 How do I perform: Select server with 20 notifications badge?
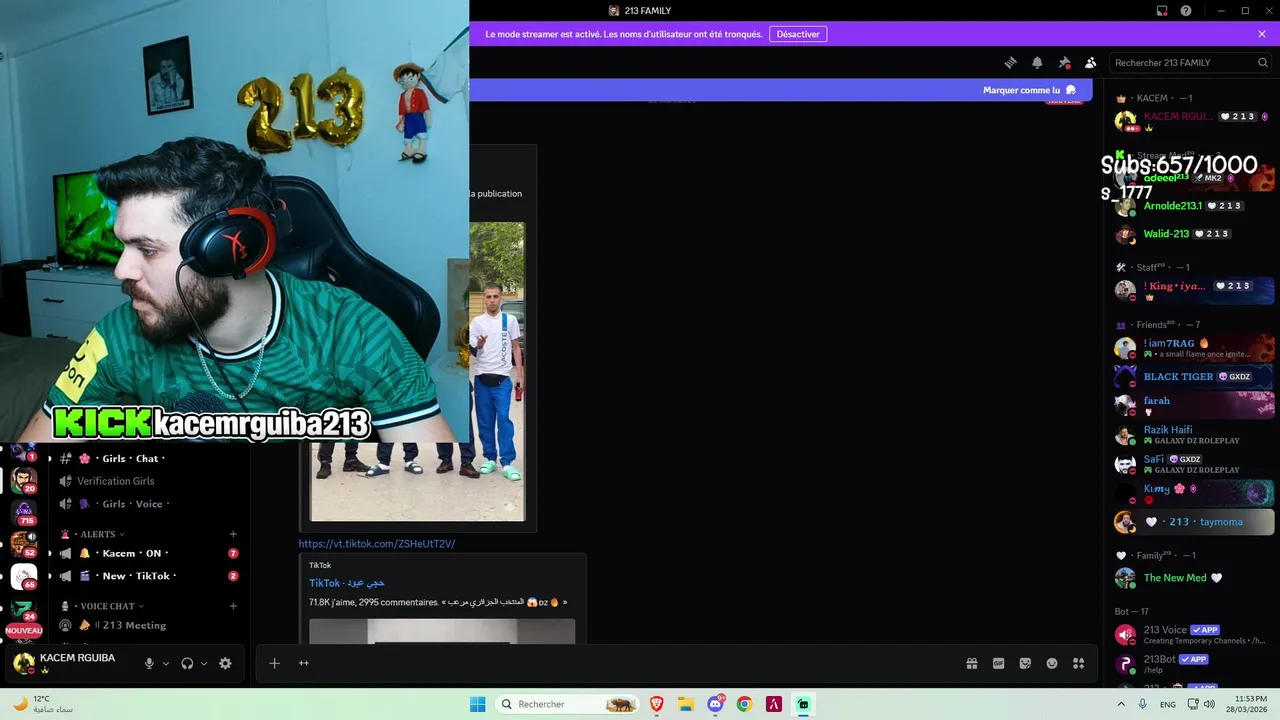tap(24, 480)
